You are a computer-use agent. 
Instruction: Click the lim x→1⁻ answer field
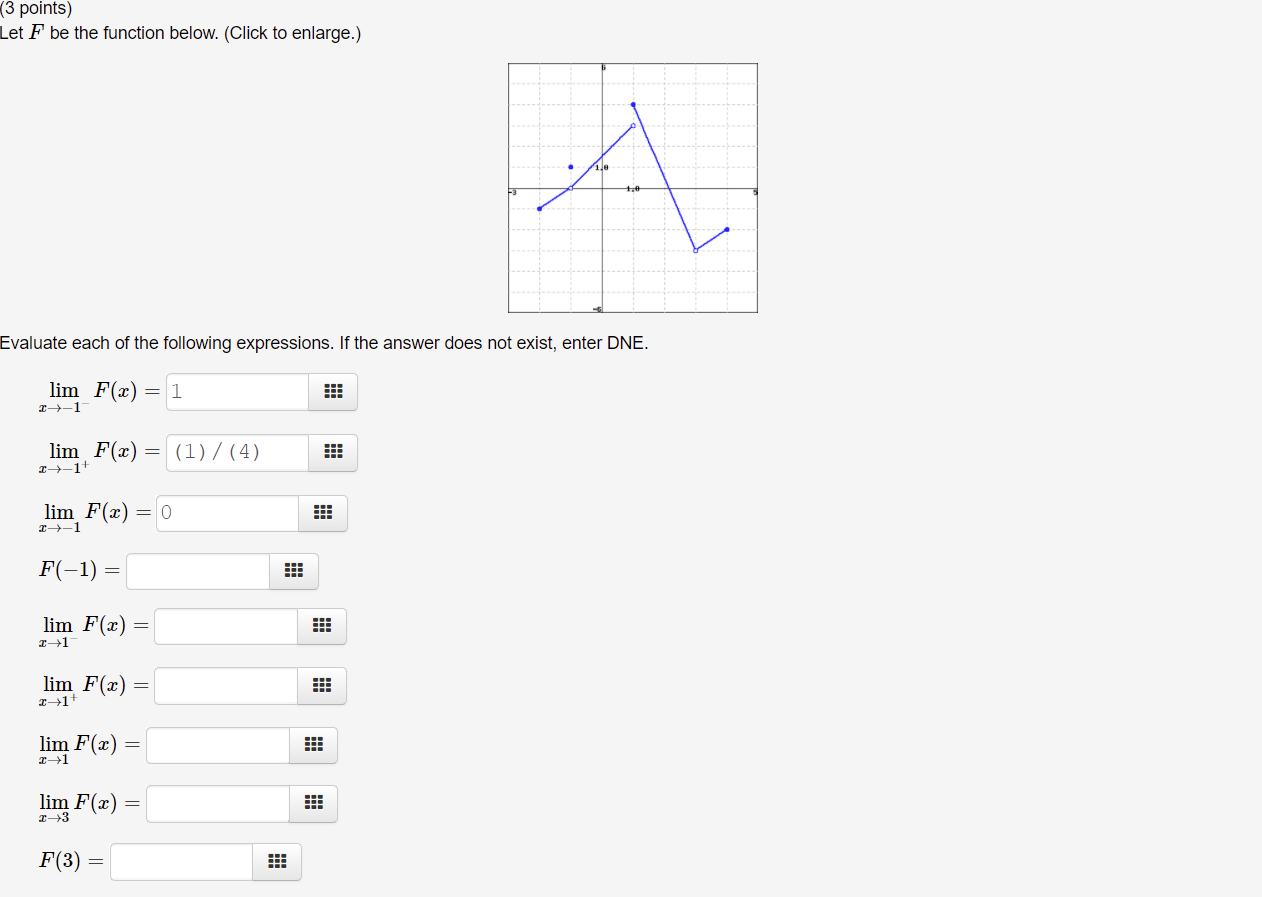click(x=225, y=626)
